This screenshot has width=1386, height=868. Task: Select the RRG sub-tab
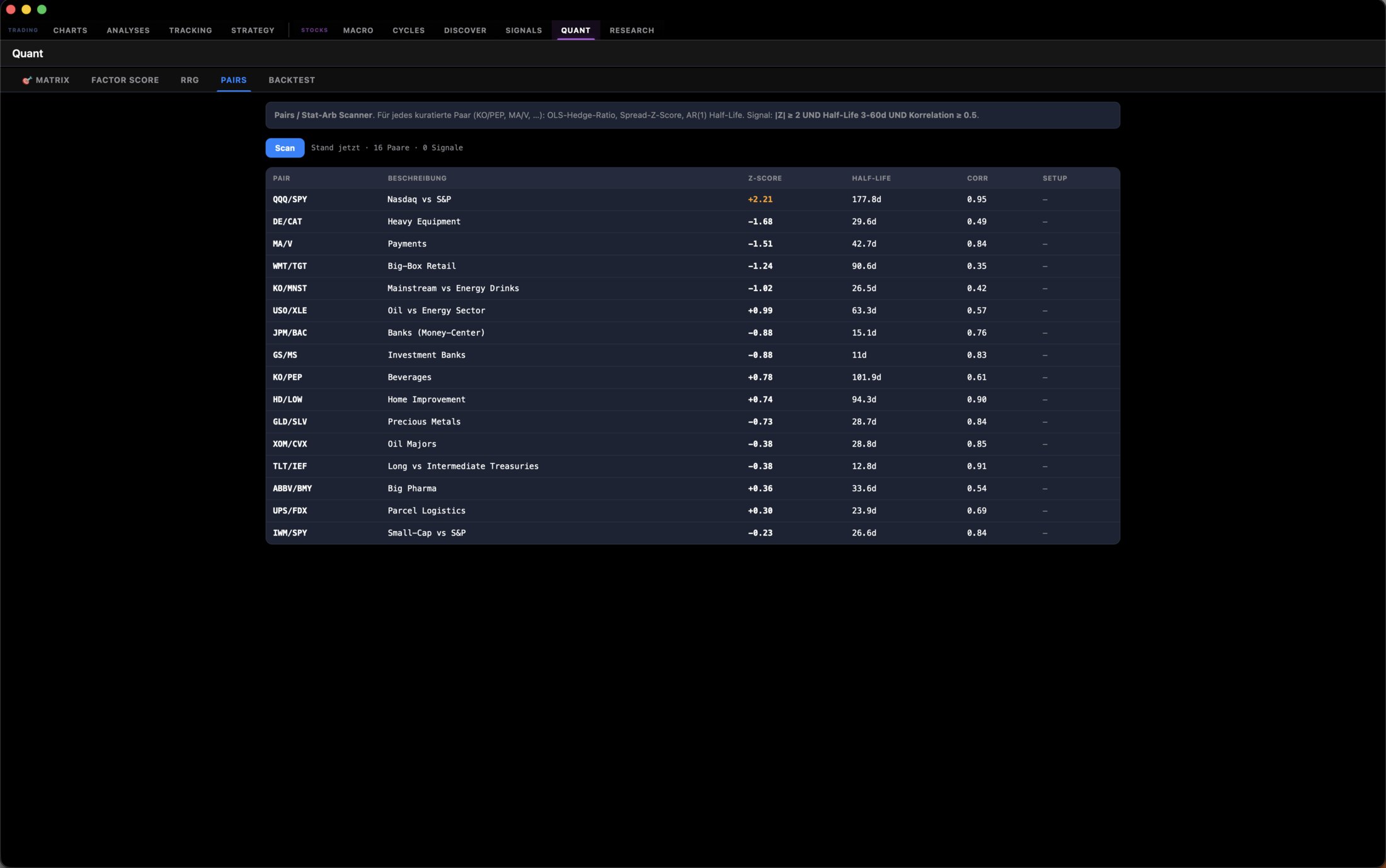(x=190, y=80)
